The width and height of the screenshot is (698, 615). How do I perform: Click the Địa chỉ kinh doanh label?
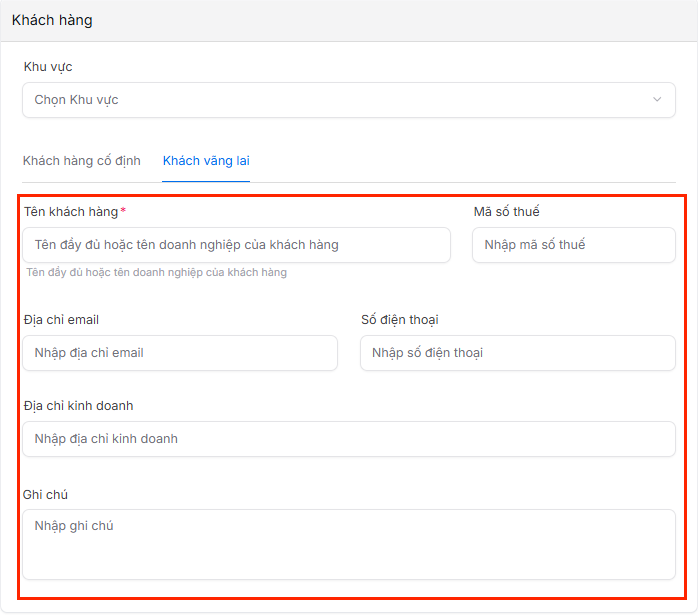[x=78, y=406]
